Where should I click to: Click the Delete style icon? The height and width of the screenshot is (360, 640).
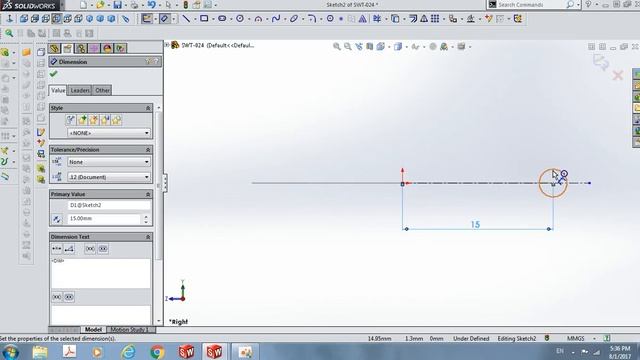94,120
